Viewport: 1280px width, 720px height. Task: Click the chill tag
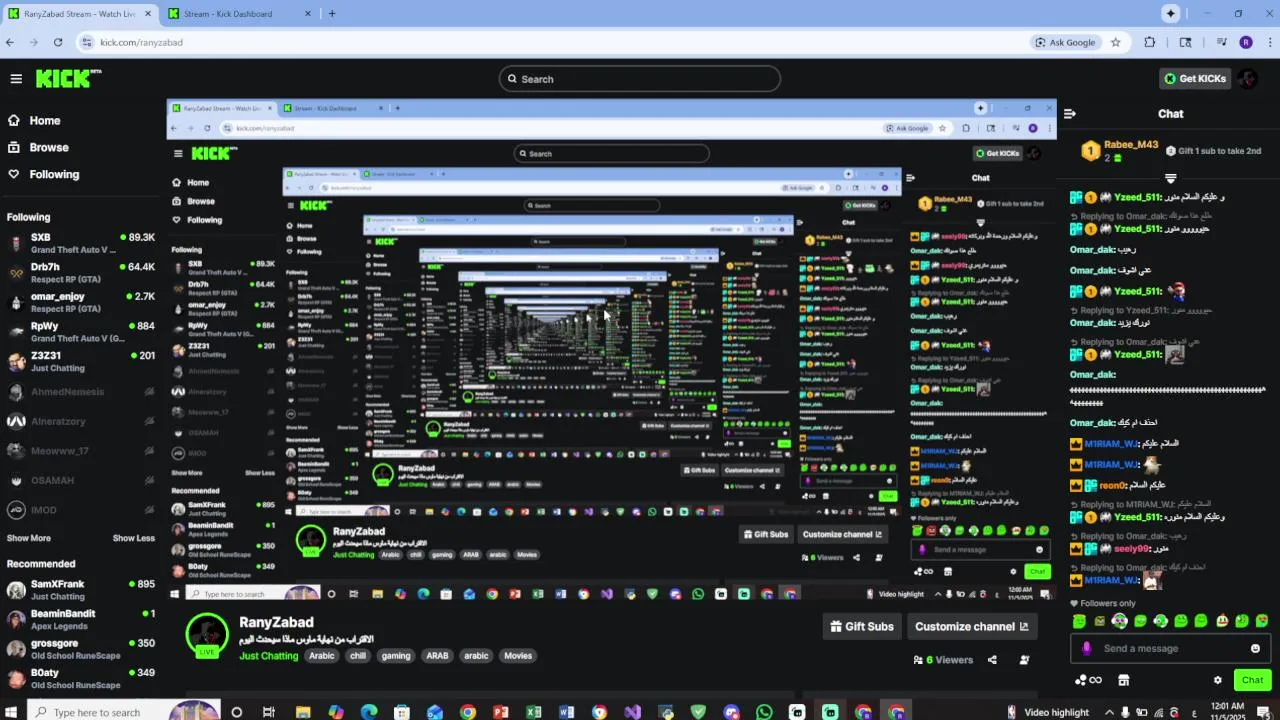(x=358, y=656)
